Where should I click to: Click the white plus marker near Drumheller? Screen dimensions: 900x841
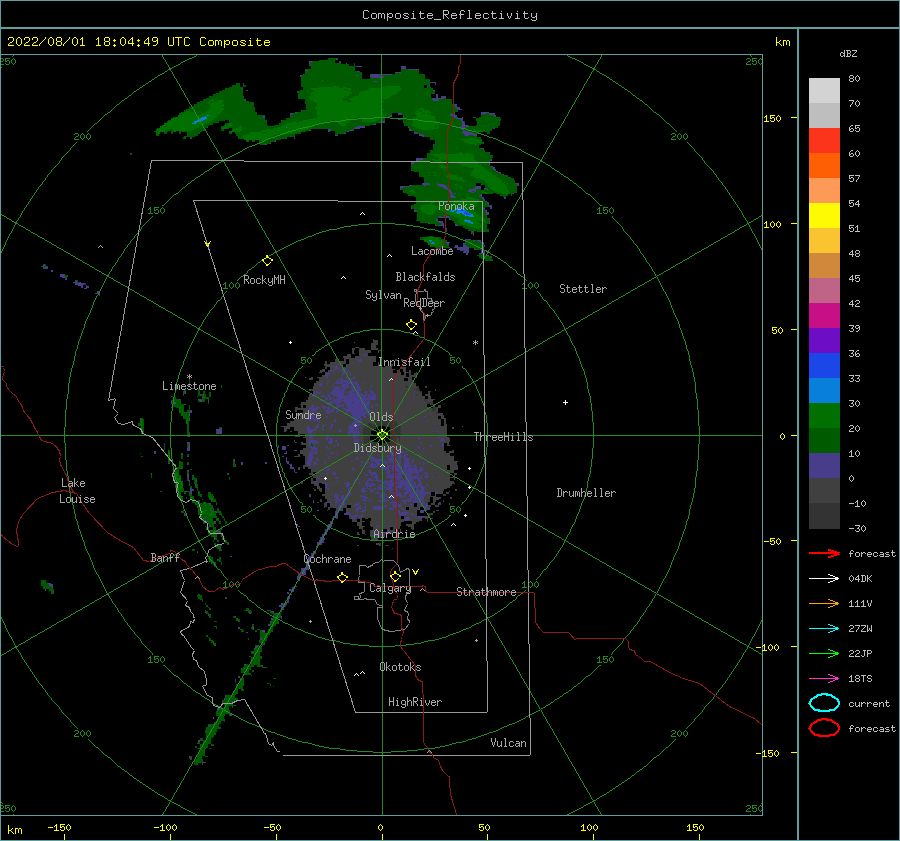click(565, 402)
